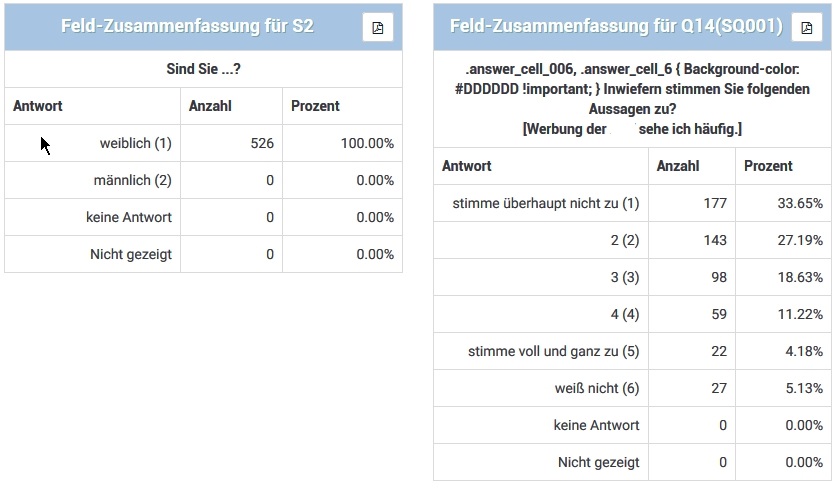The width and height of the screenshot is (840, 494).
Task: Click the 'Feld-Zusammenfassung für S2' panel title
Action: pyautogui.click(x=186, y=27)
